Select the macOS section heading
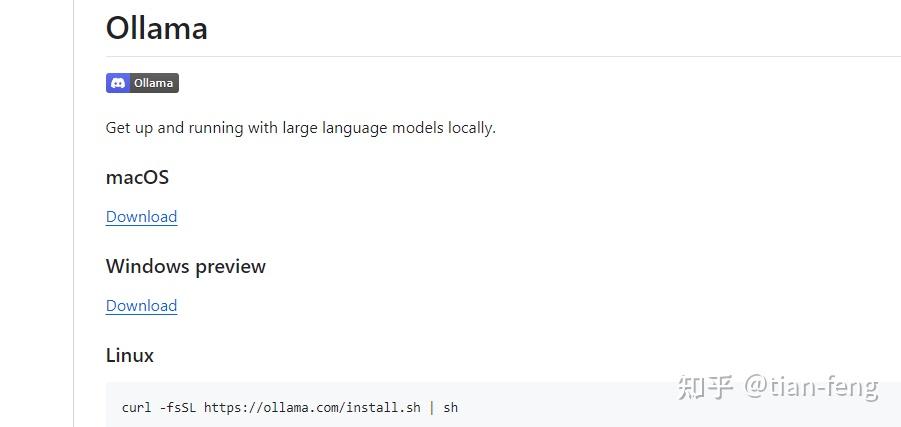The width and height of the screenshot is (901, 427). point(137,178)
